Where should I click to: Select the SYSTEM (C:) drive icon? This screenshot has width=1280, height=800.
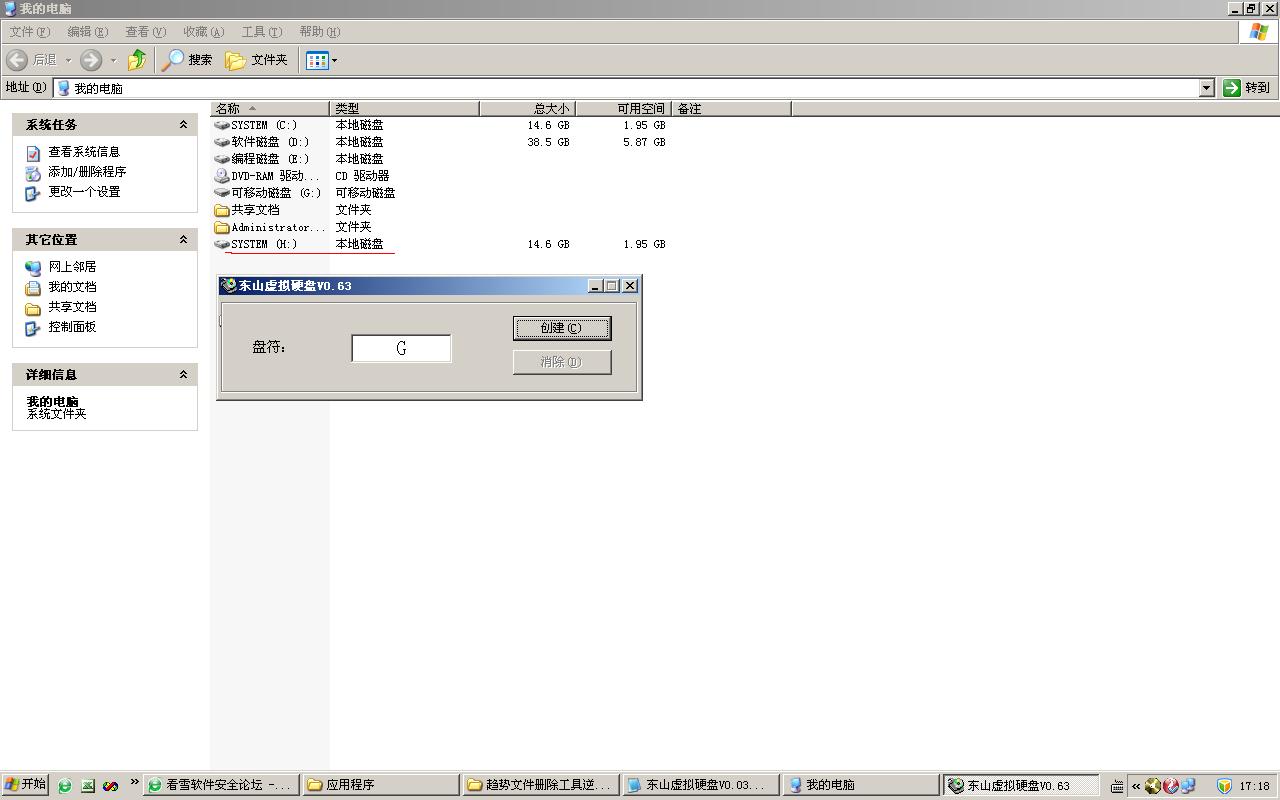pyautogui.click(x=222, y=125)
